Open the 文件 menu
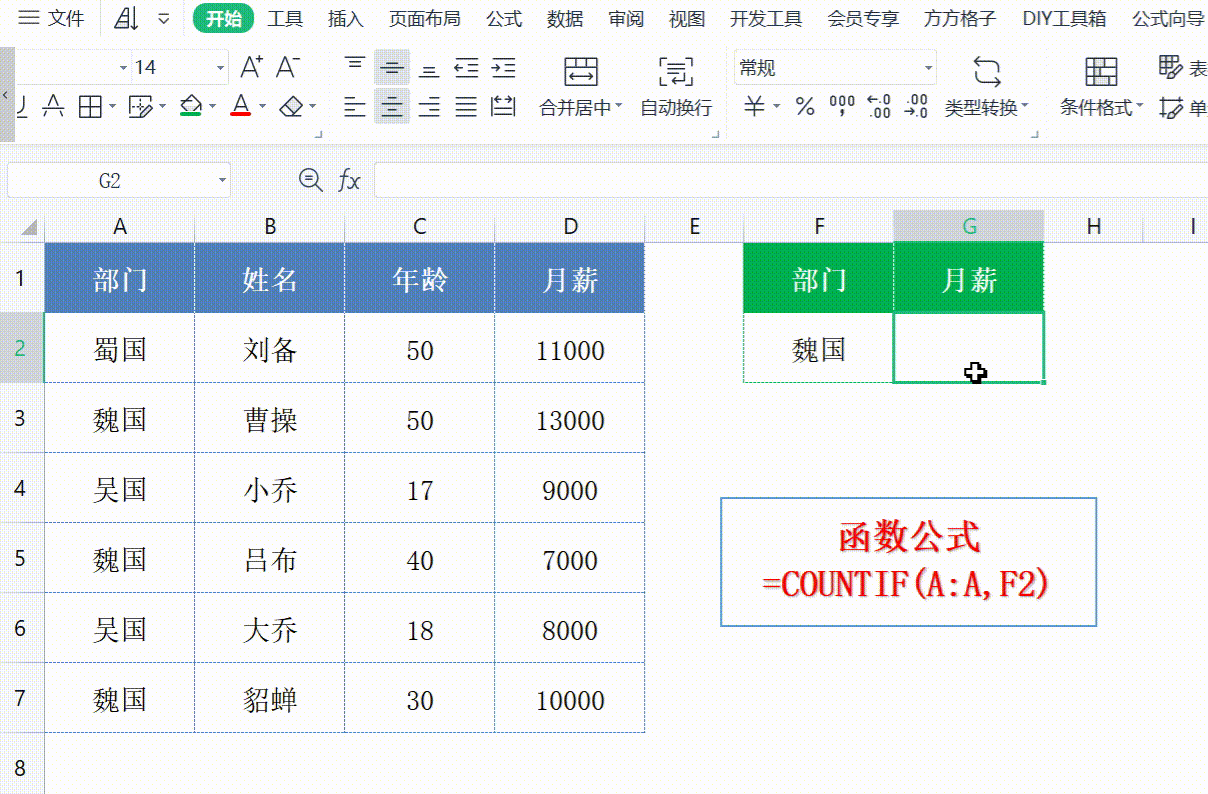 (x=53, y=18)
